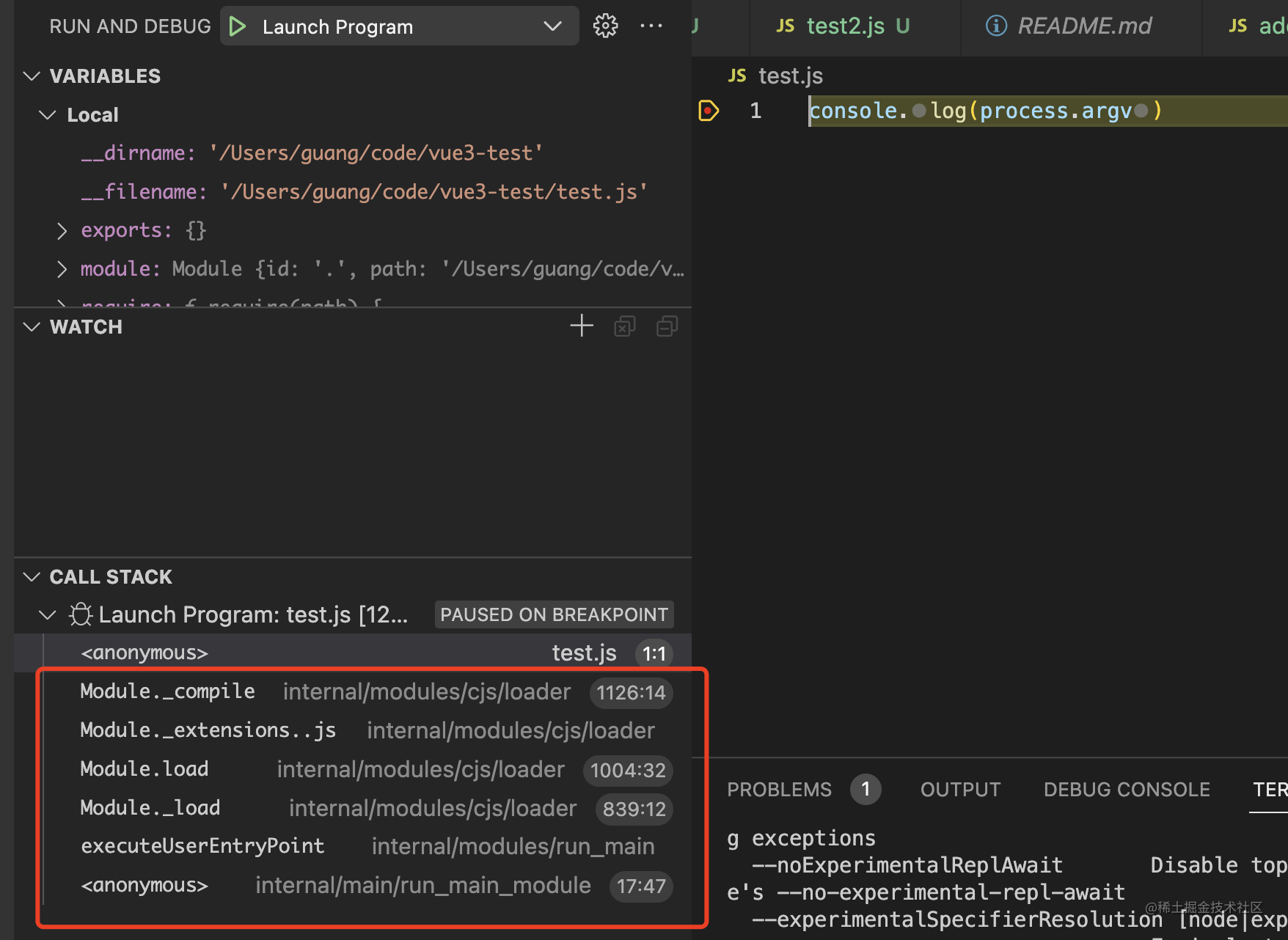Start debugging with the green play icon

(237, 27)
